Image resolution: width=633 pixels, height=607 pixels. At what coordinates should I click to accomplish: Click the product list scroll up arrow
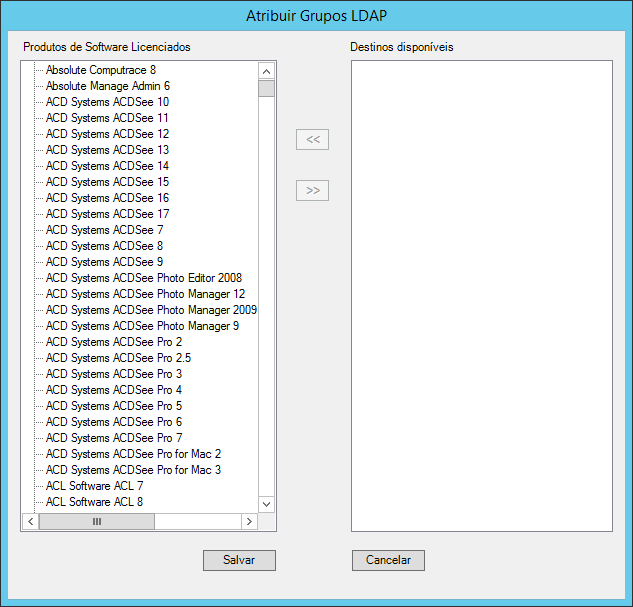[x=266, y=71]
